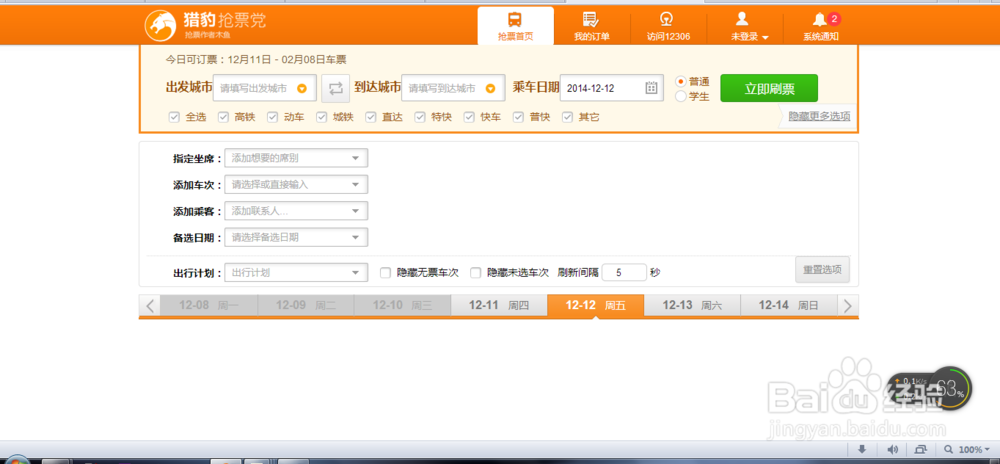Select the 12-13 周六 date tab
The image size is (1000, 464).
(692, 306)
